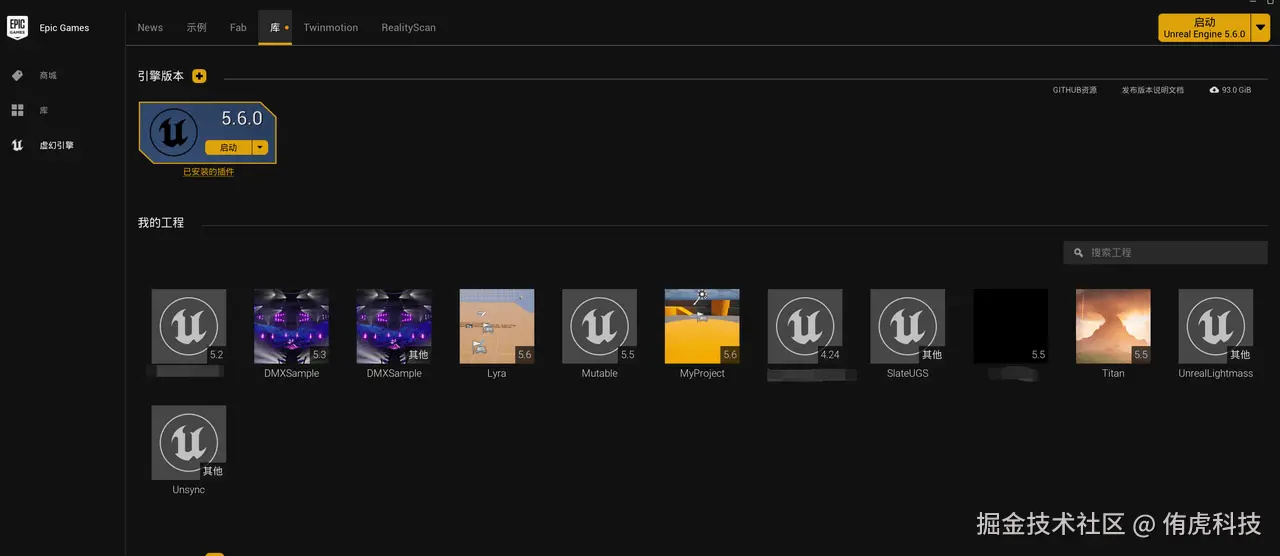Open the RealityScan tab
Viewport: 1280px width, 556px height.
point(408,28)
